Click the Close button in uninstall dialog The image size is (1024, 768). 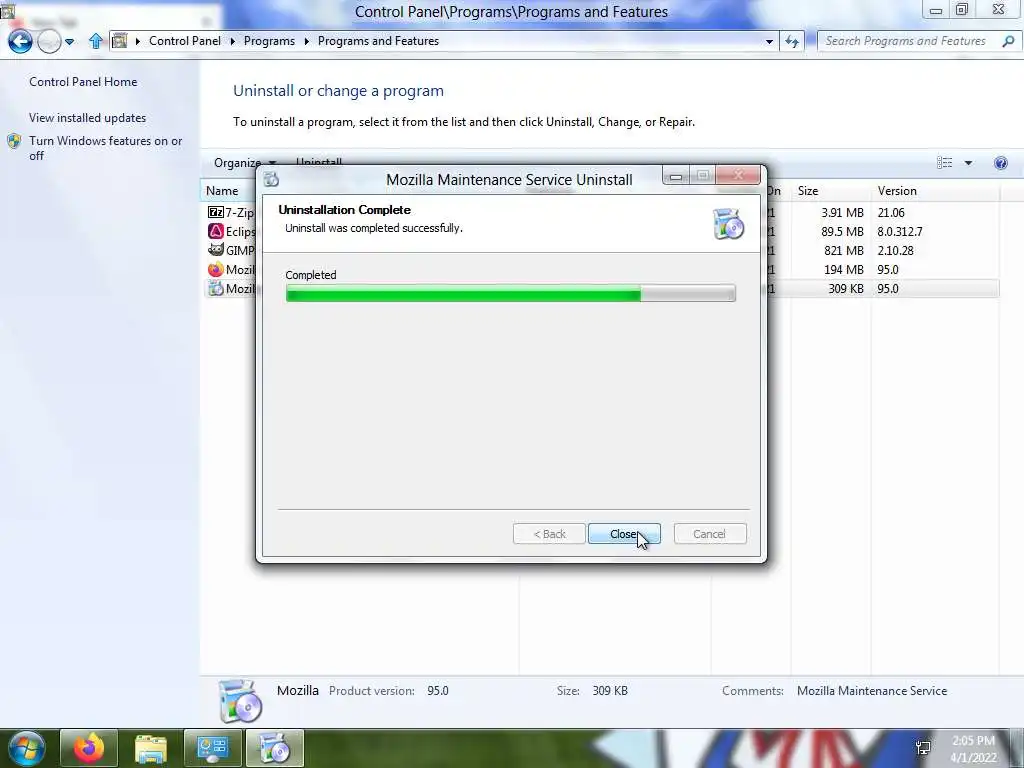[x=624, y=534]
